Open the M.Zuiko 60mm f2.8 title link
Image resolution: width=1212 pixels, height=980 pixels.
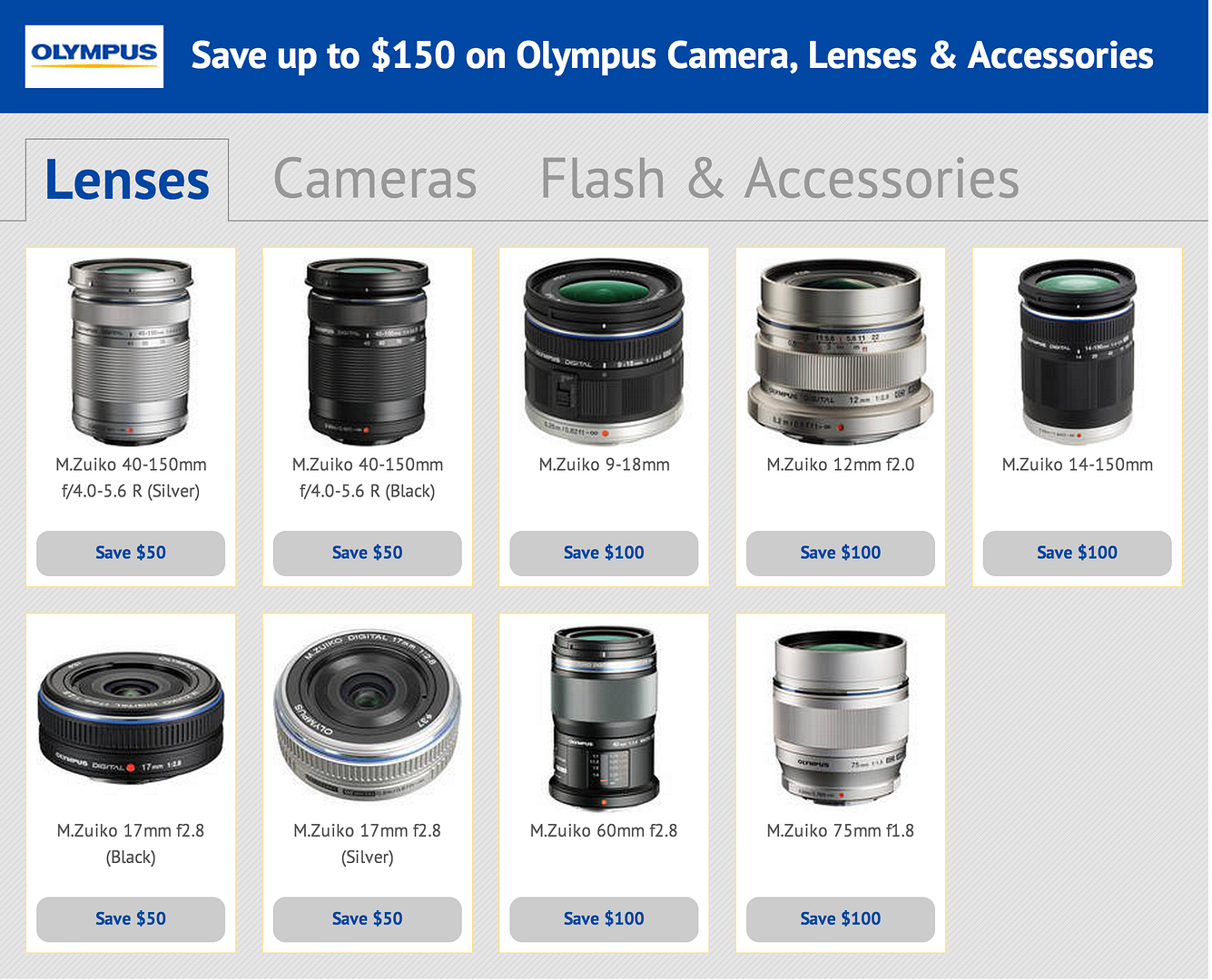coord(604,830)
